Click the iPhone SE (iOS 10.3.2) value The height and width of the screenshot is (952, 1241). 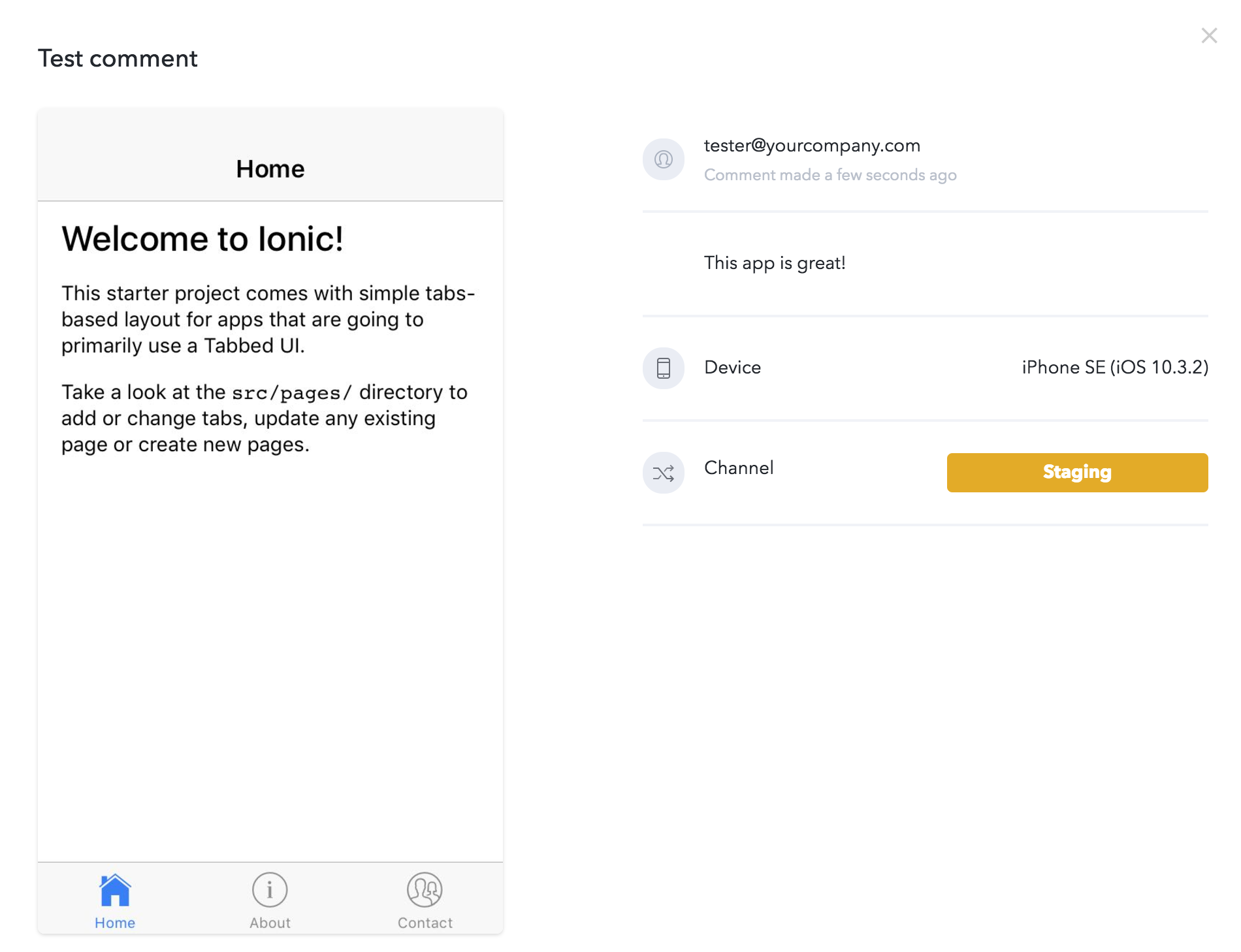(1115, 368)
